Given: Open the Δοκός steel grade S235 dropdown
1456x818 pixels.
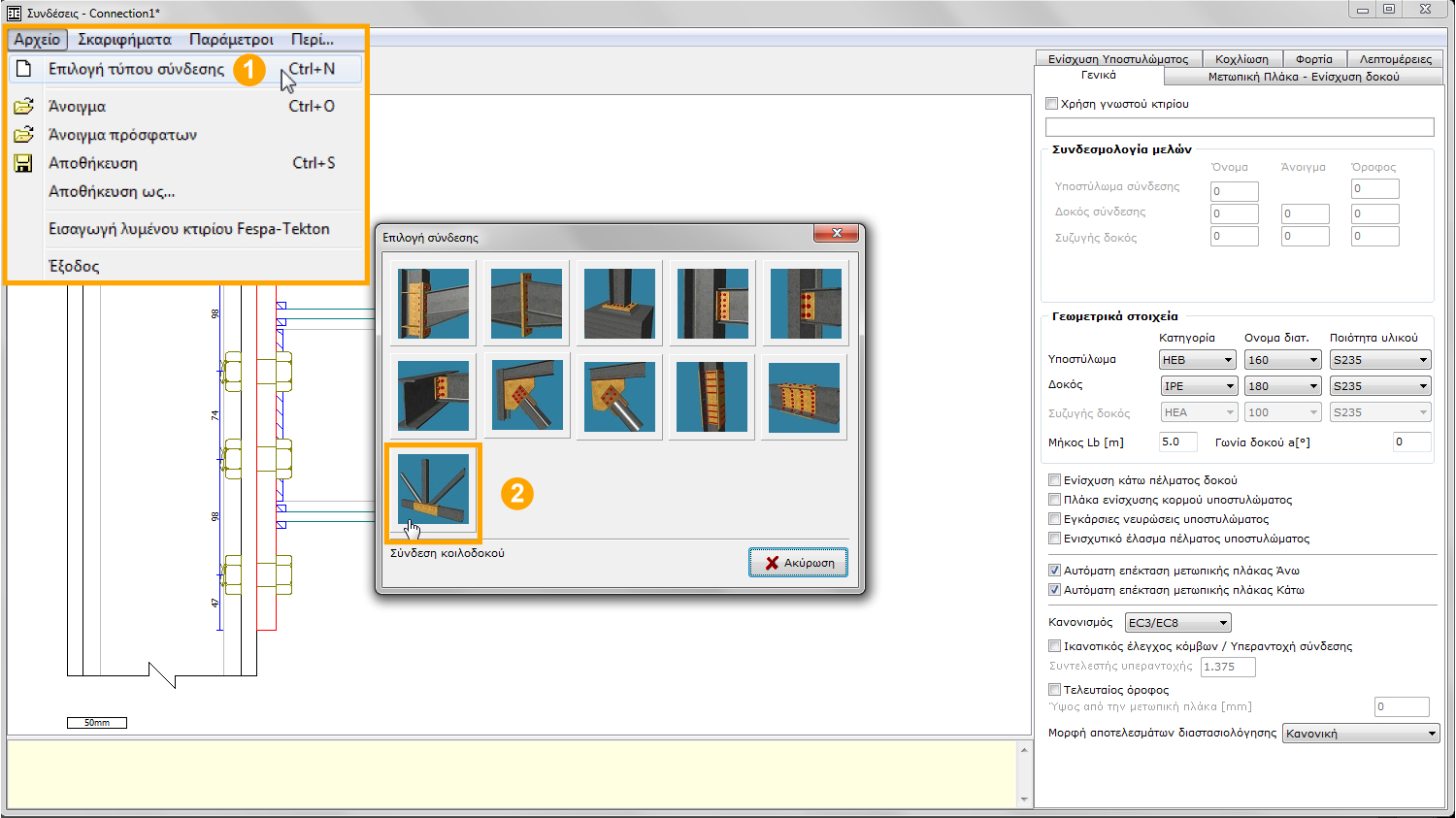Looking at the screenshot, I should [1379, 386].
